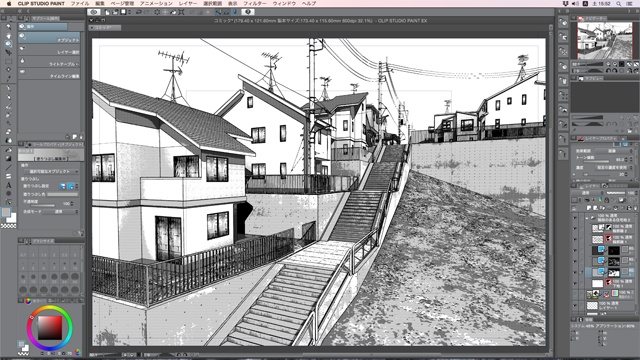Image resolution: width=640 pixels, height=360 pixels.
Task: Select the Pen tool
Action: pyautogui.click(x=8, y=88)
